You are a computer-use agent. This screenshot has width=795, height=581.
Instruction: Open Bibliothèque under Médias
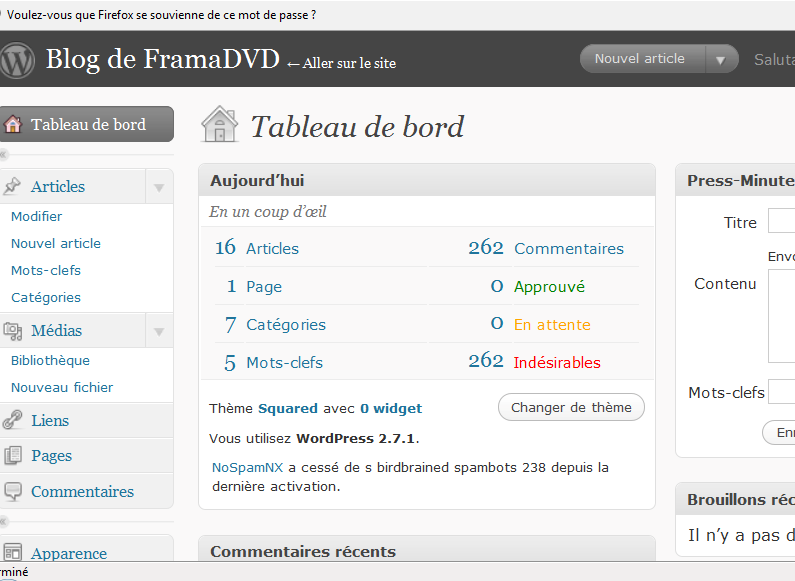coord(50,360)
